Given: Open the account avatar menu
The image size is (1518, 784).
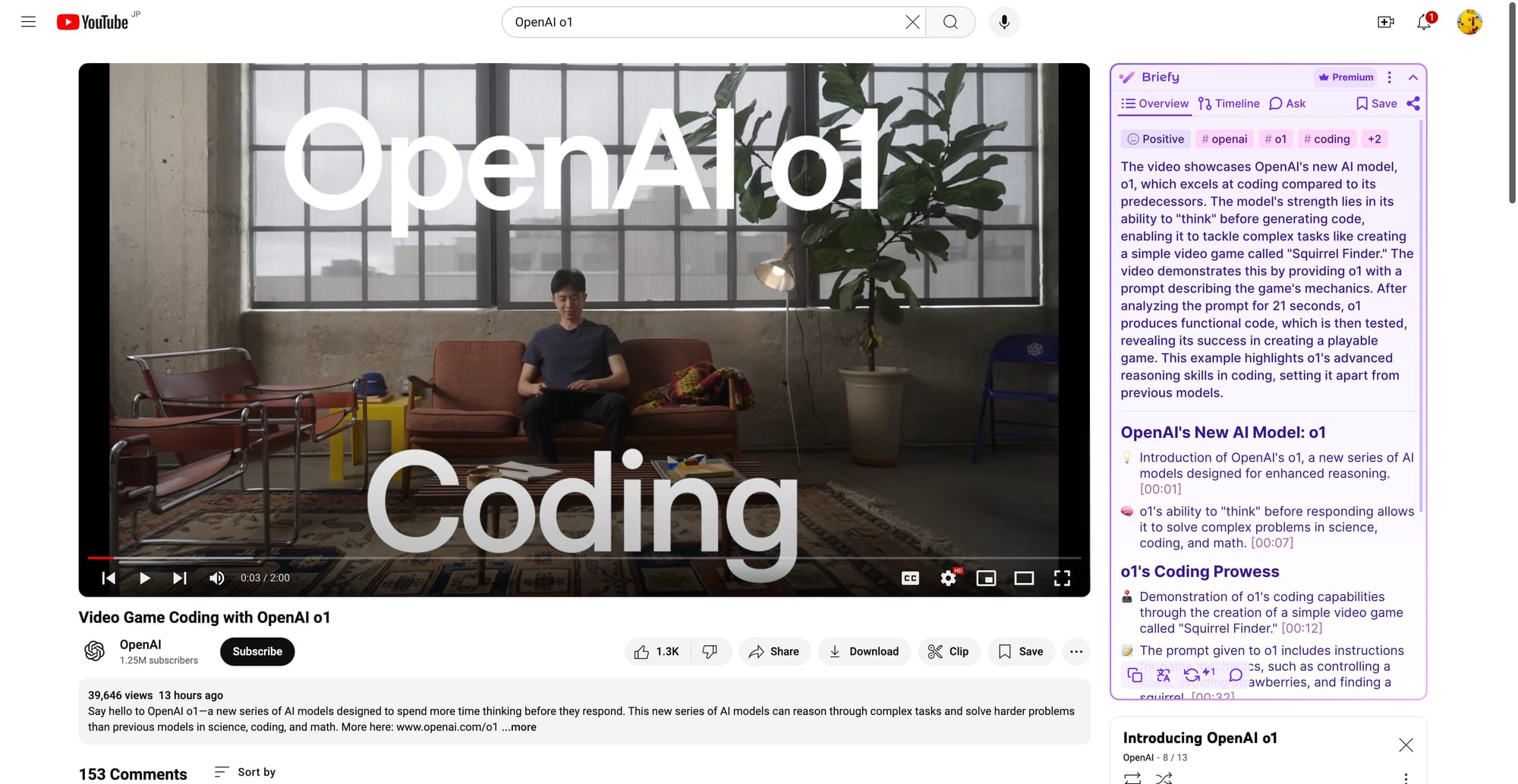Looking at the screenshot, I should 1469,22.
